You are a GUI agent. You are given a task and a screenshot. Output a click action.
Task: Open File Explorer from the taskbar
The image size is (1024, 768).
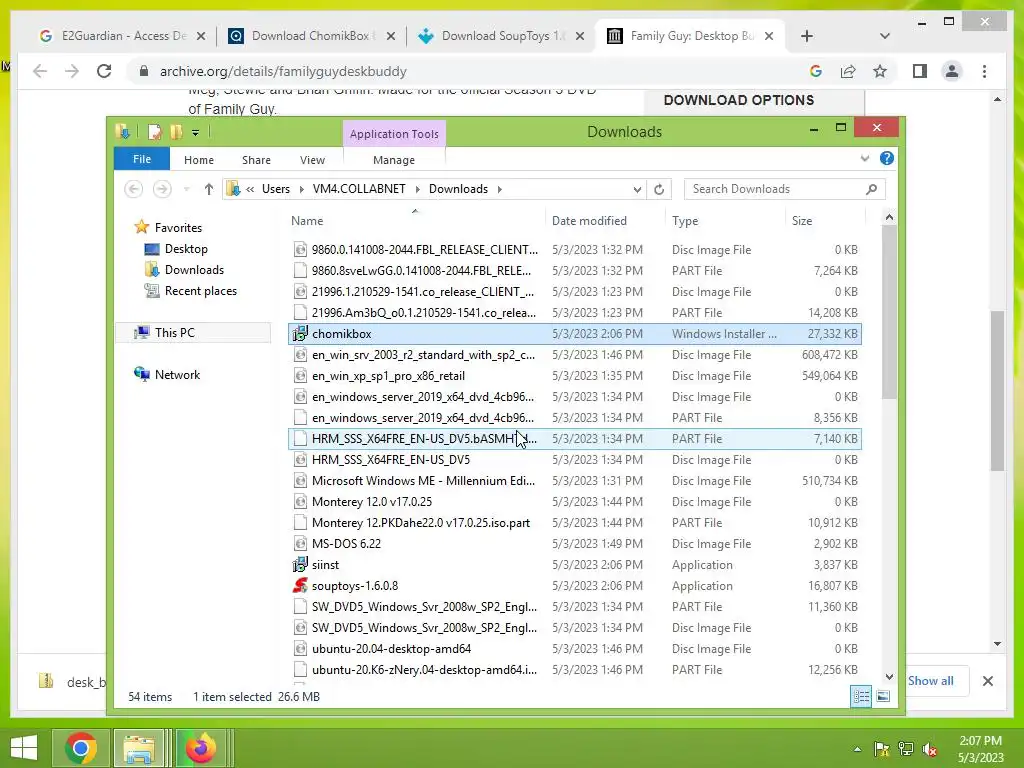pyautogui.click(x=138, y=748)
